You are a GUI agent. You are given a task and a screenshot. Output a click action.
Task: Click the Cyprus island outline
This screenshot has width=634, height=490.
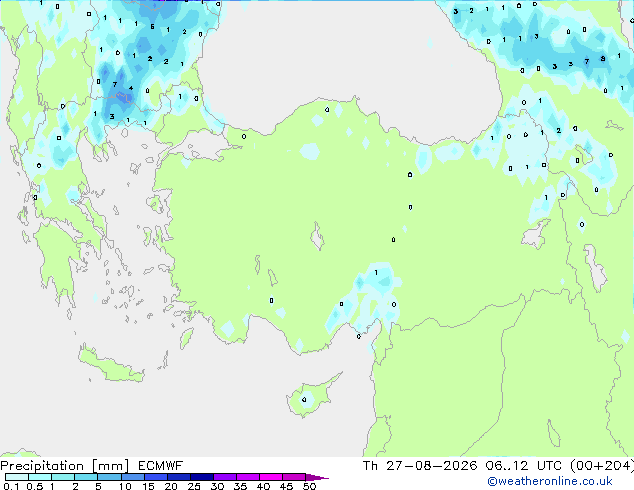311,395
